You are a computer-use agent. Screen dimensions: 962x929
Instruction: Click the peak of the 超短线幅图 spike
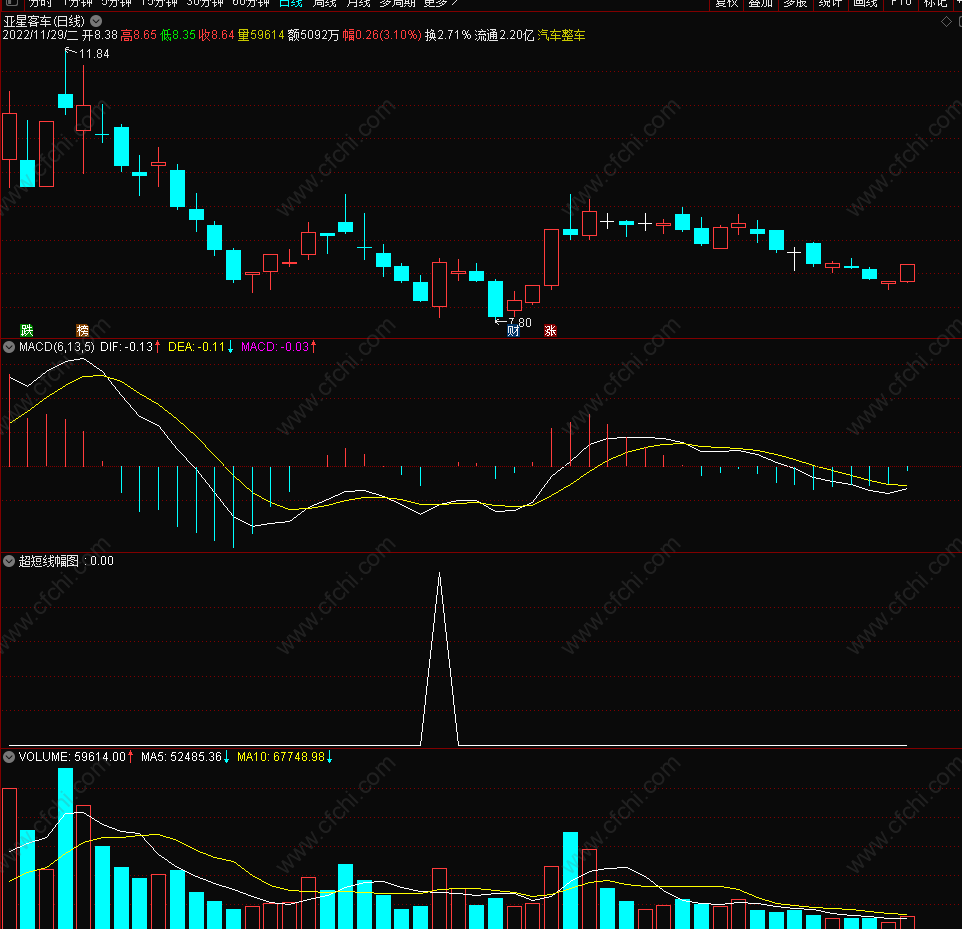pyautogui.click(x=439, y=574)
